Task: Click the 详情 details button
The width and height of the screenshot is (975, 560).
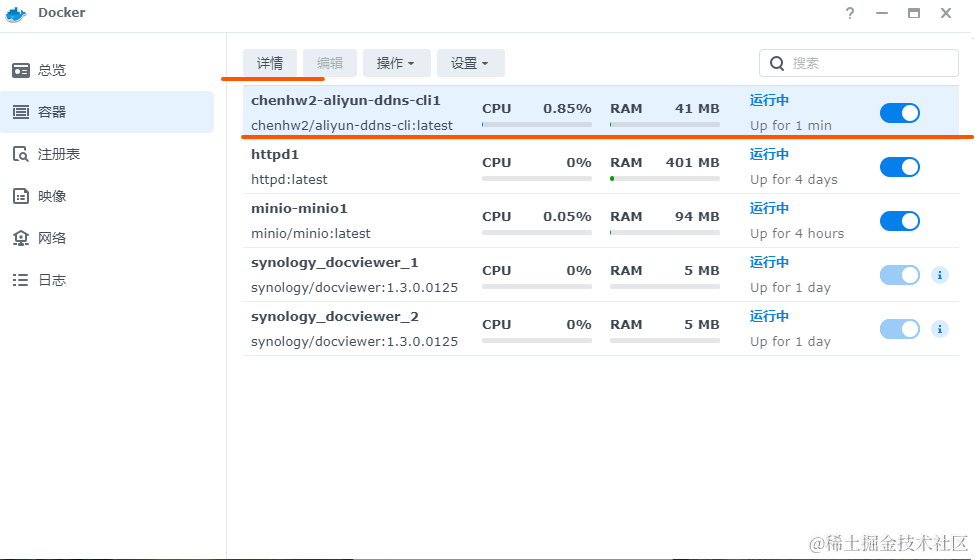Action: [269, 63]
